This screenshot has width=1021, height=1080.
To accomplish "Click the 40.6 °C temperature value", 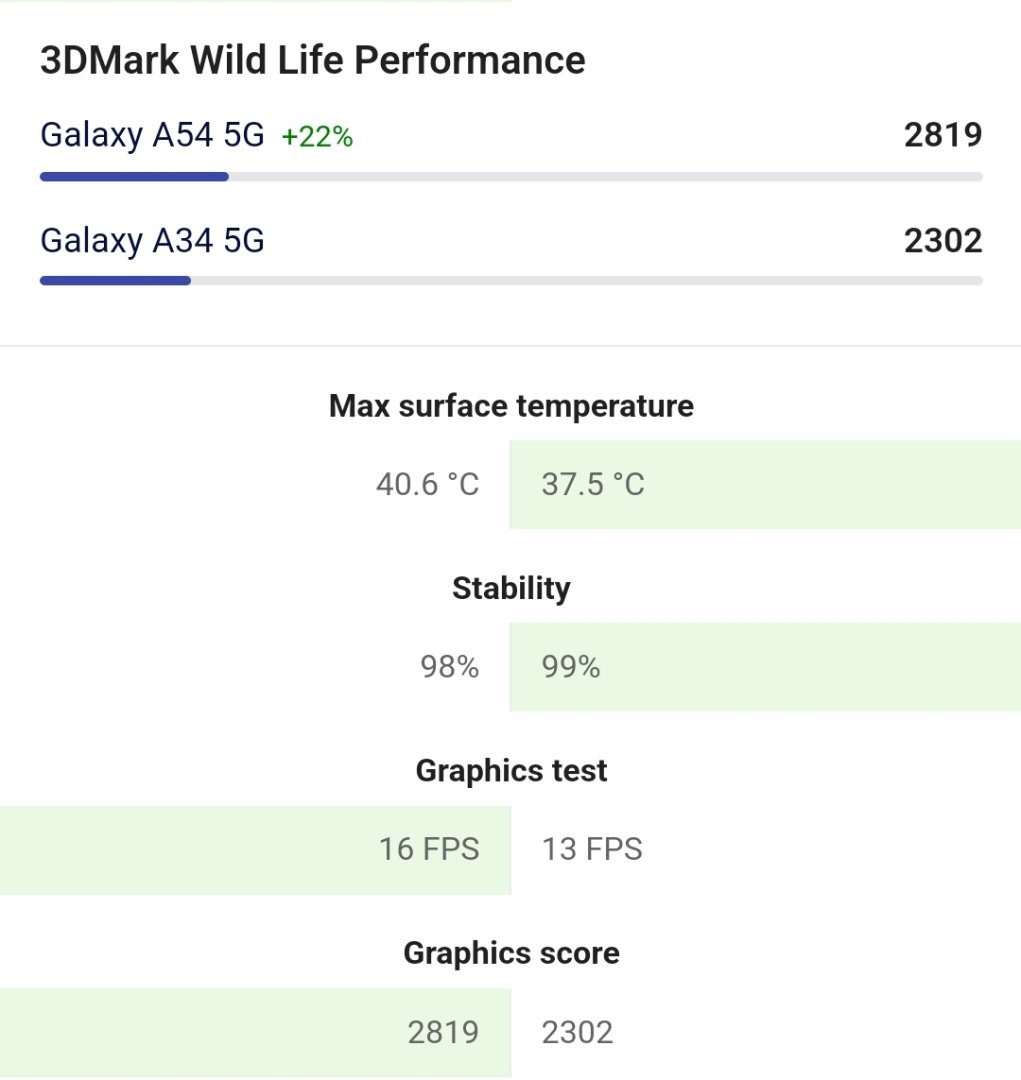I will pyautogui.click(x=428, y=485).
